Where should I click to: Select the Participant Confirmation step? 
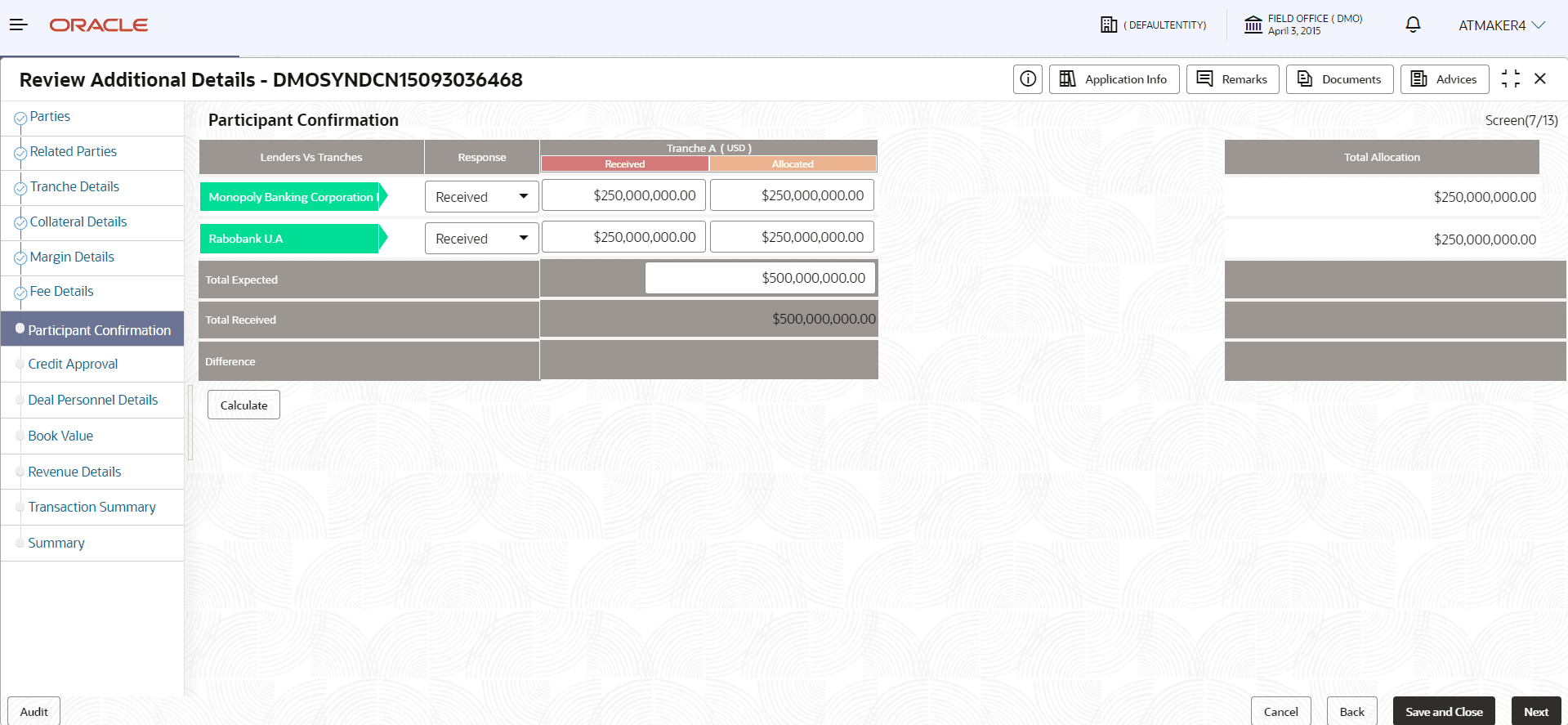point(92,329)
